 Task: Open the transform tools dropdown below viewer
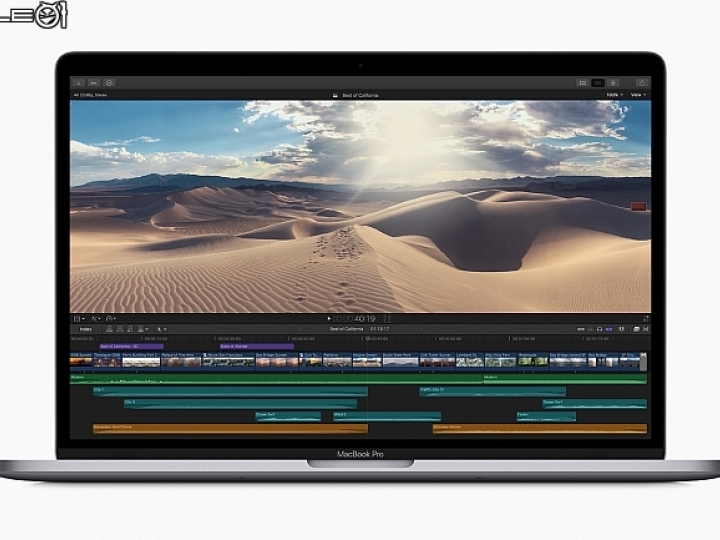(x=79, y=318)
